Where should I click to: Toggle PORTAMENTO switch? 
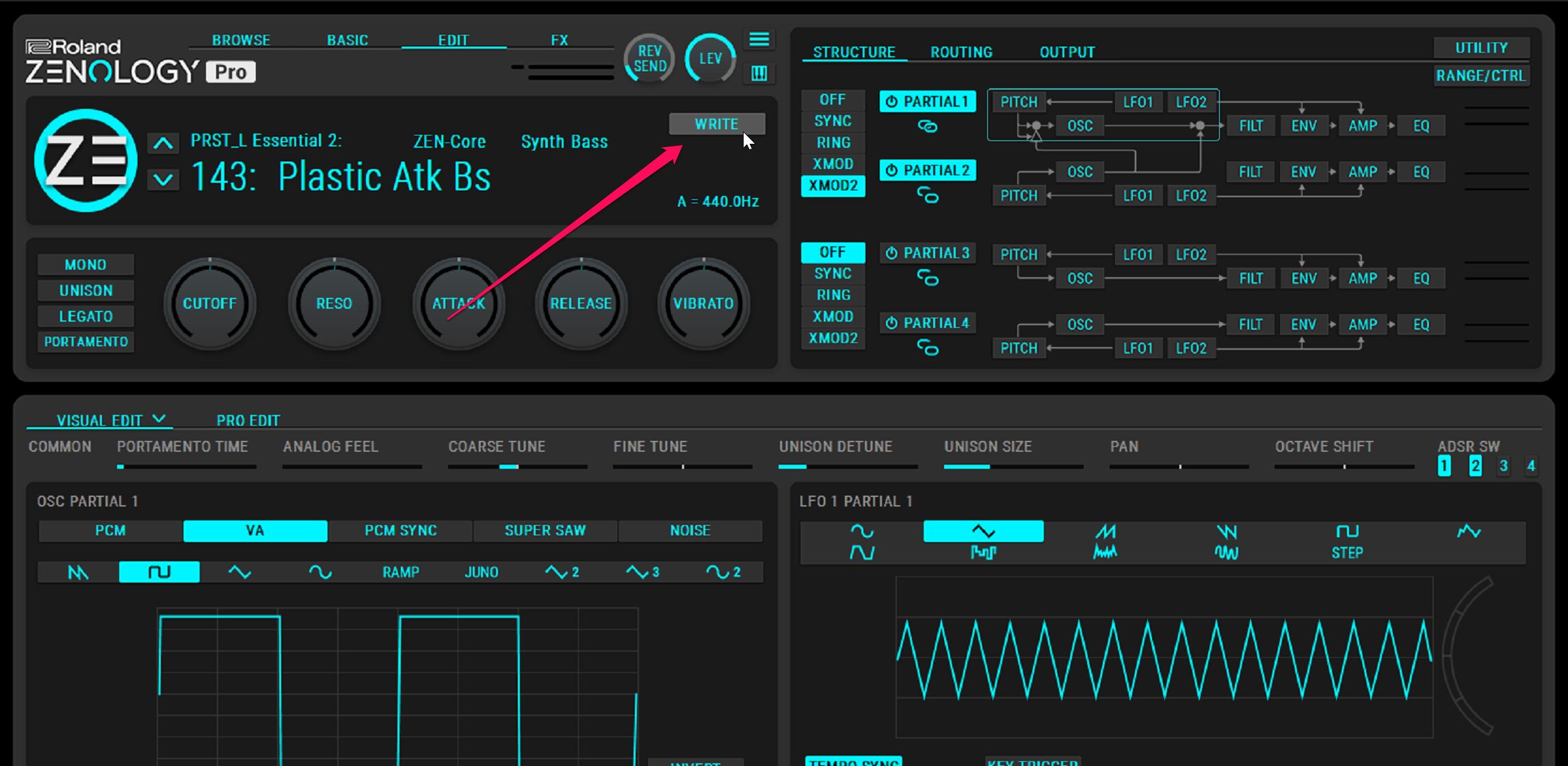click(x=86, y=342)
